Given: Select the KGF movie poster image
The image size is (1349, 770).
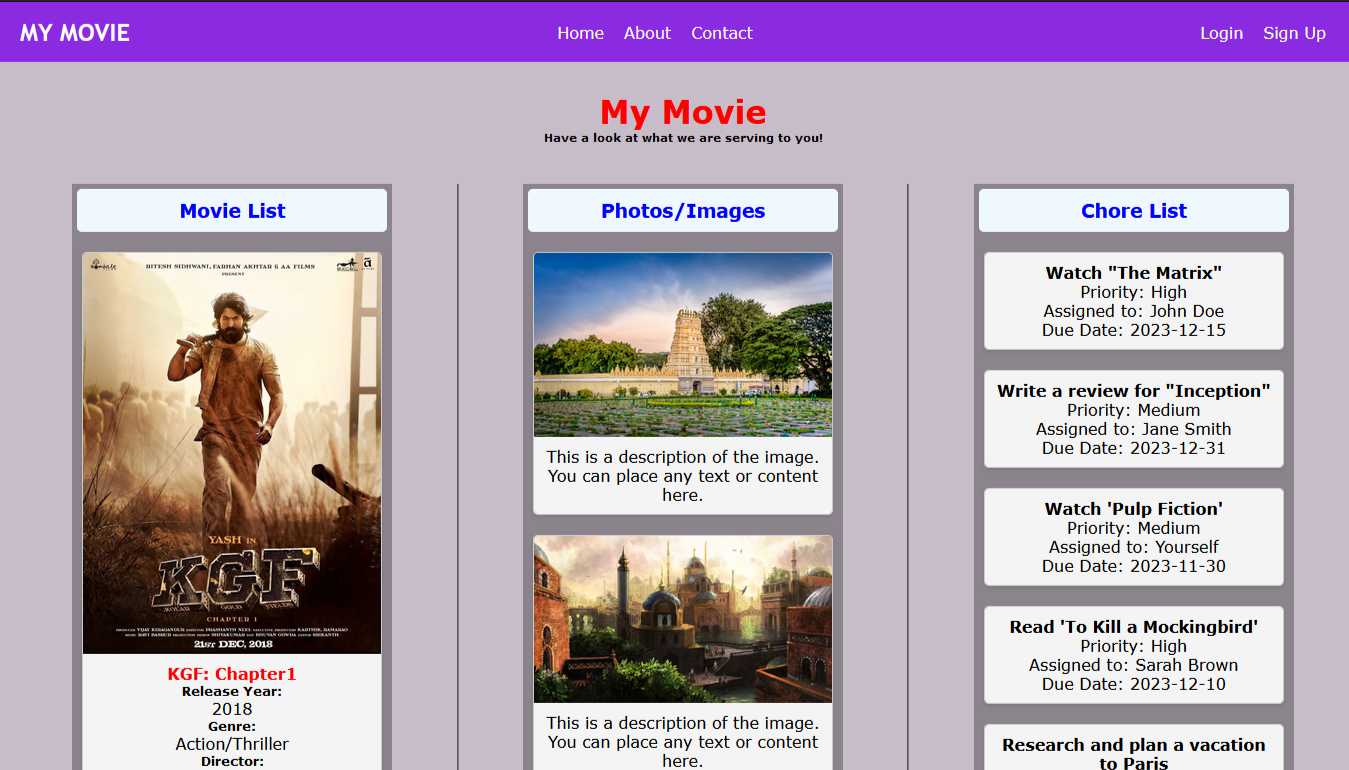Looking at the screenshot, I should tap(232, 453).
